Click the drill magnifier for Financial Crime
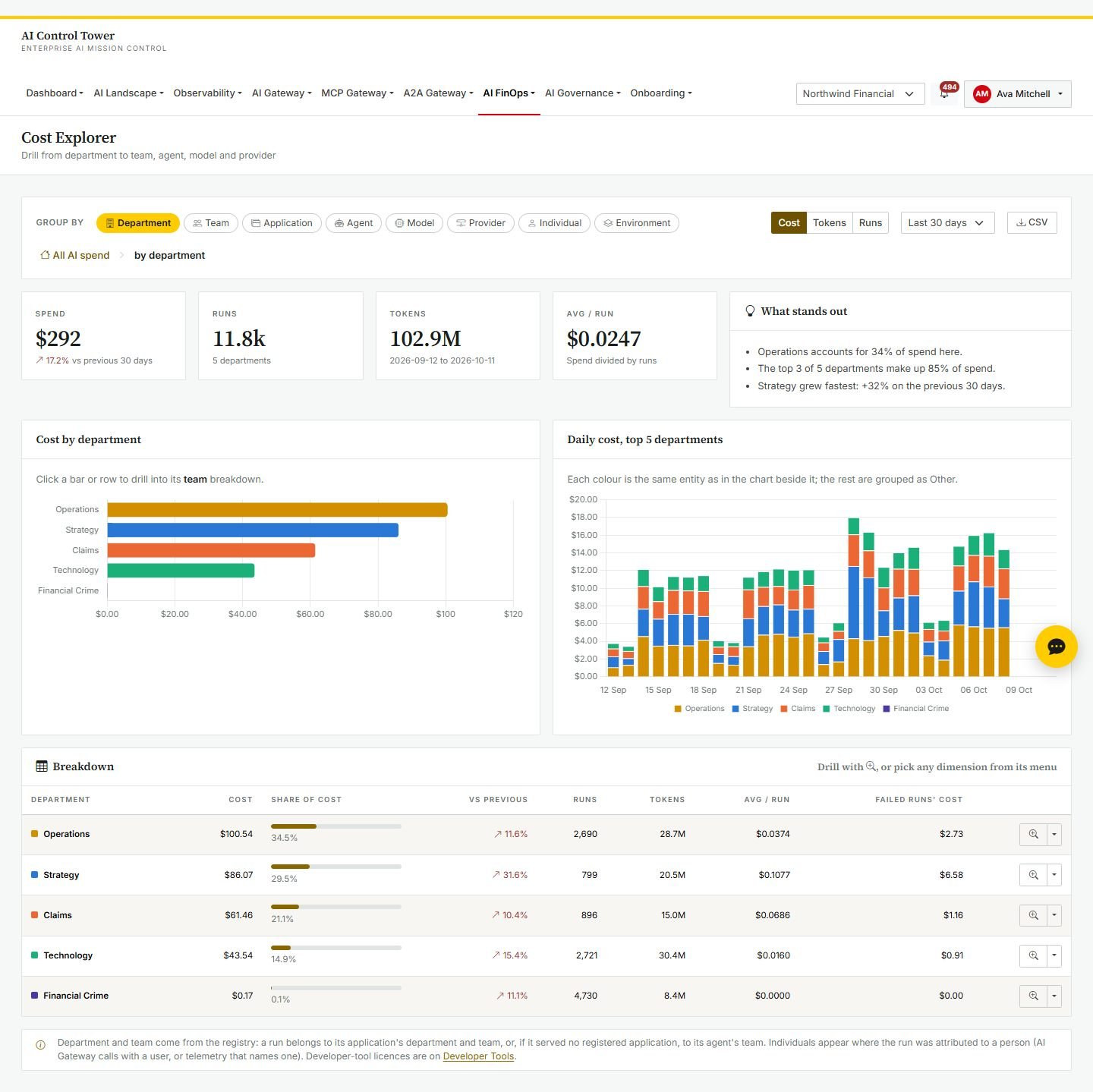The image size is (1093, 1092). coord(1033,996)
